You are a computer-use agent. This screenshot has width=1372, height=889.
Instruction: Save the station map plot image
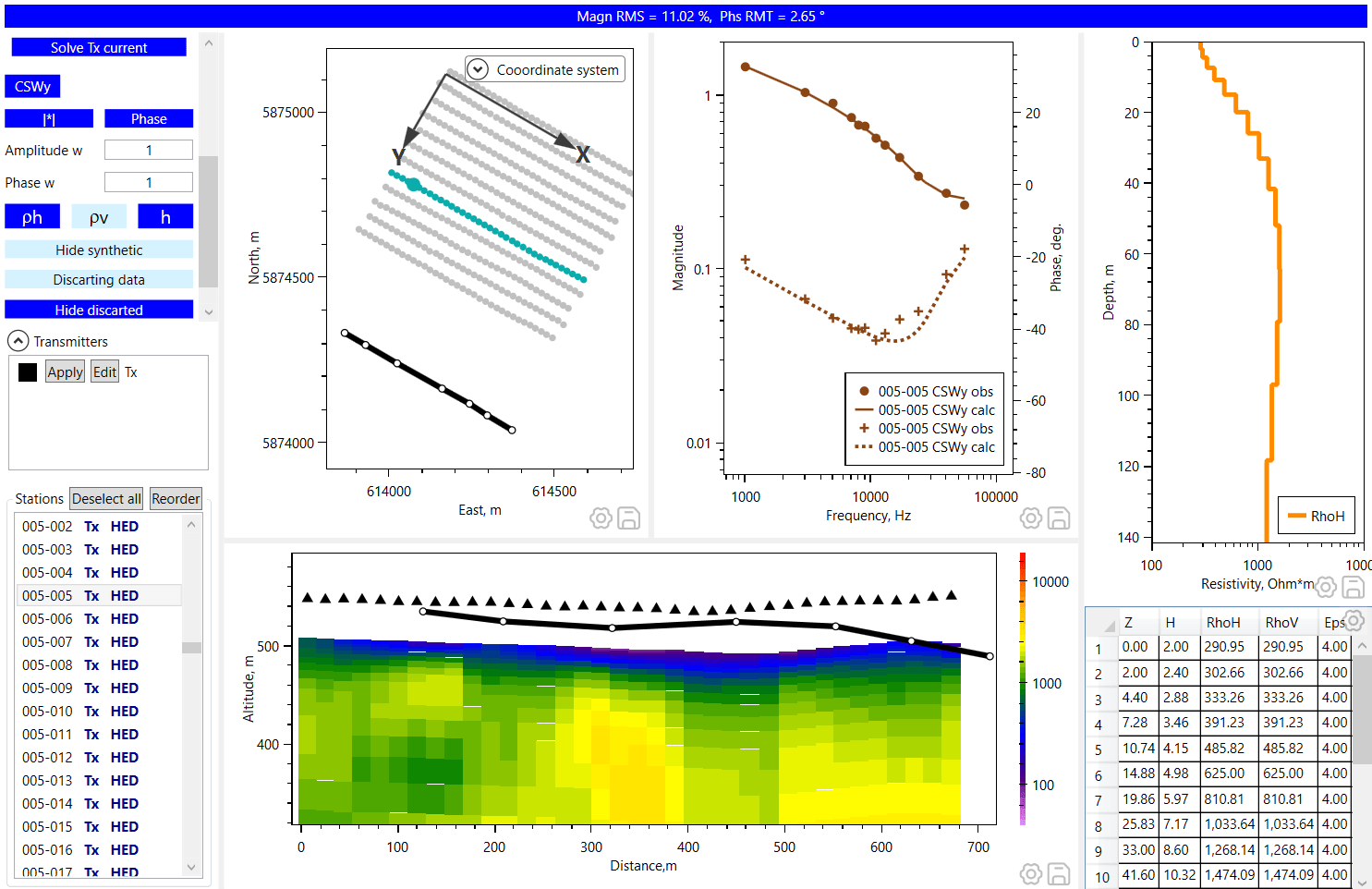(628, 518)
